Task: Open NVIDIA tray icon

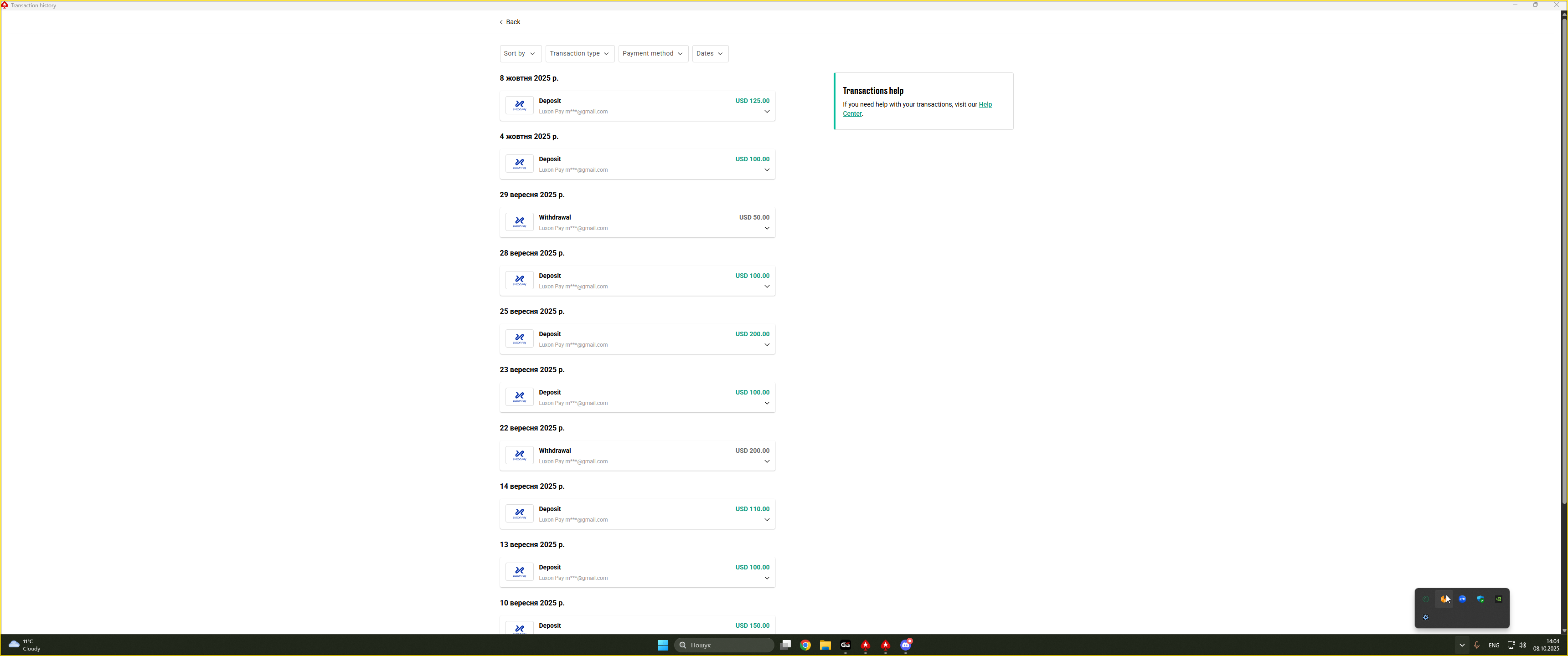Action: pyautogui.click(x=1499, y=600)
